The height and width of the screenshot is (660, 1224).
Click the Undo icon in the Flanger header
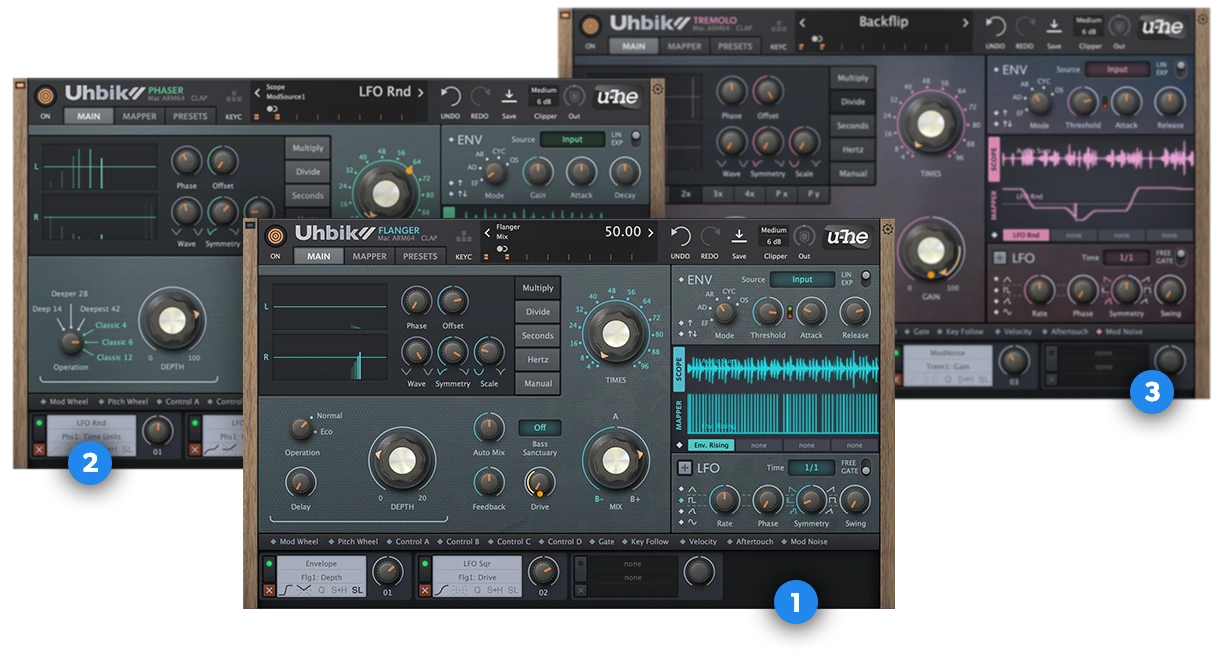682,237
